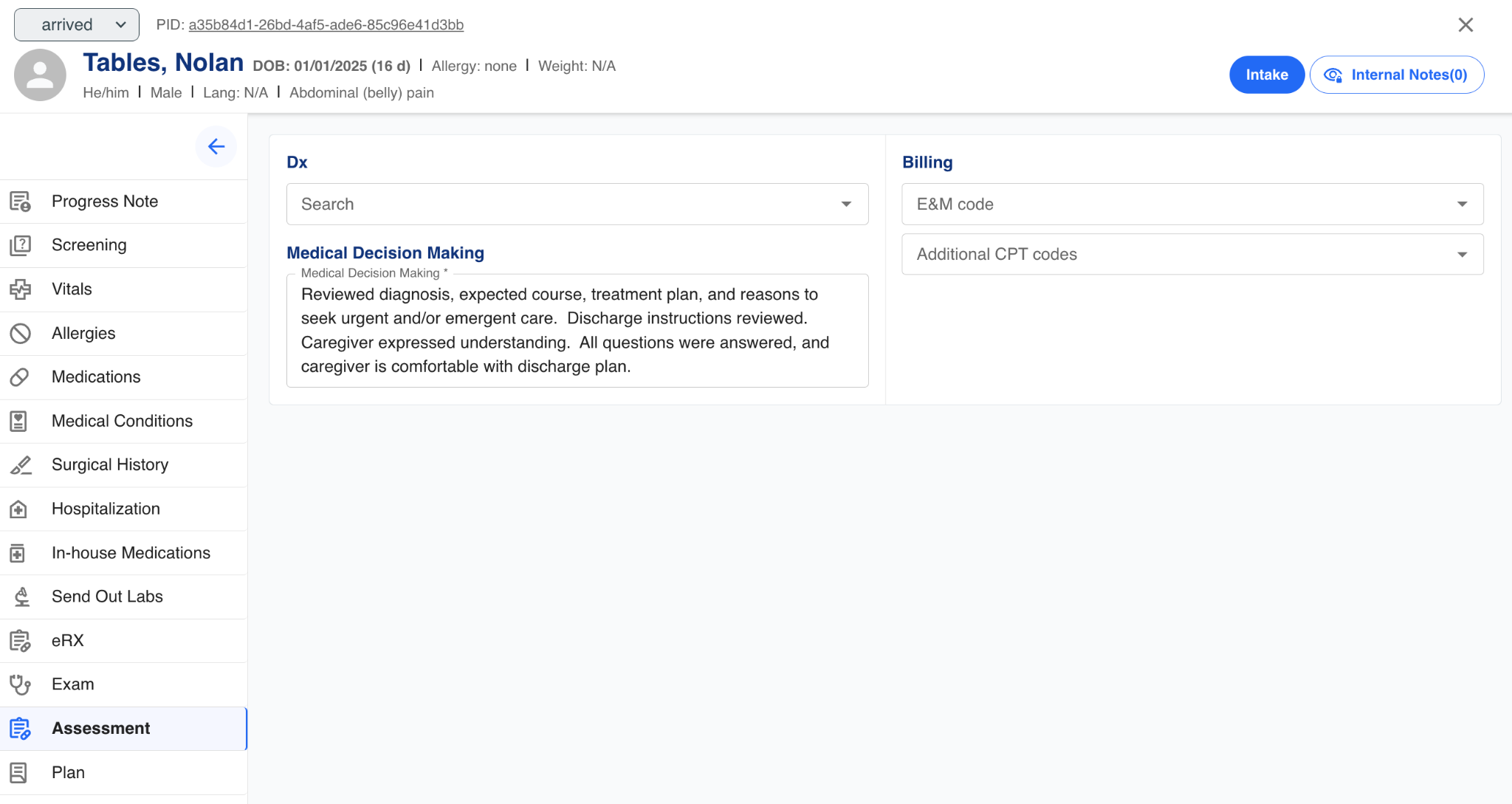1512x804 pixels.
Task: Expand the Dx Search dropdown arrow
Action: click(846, 205)
